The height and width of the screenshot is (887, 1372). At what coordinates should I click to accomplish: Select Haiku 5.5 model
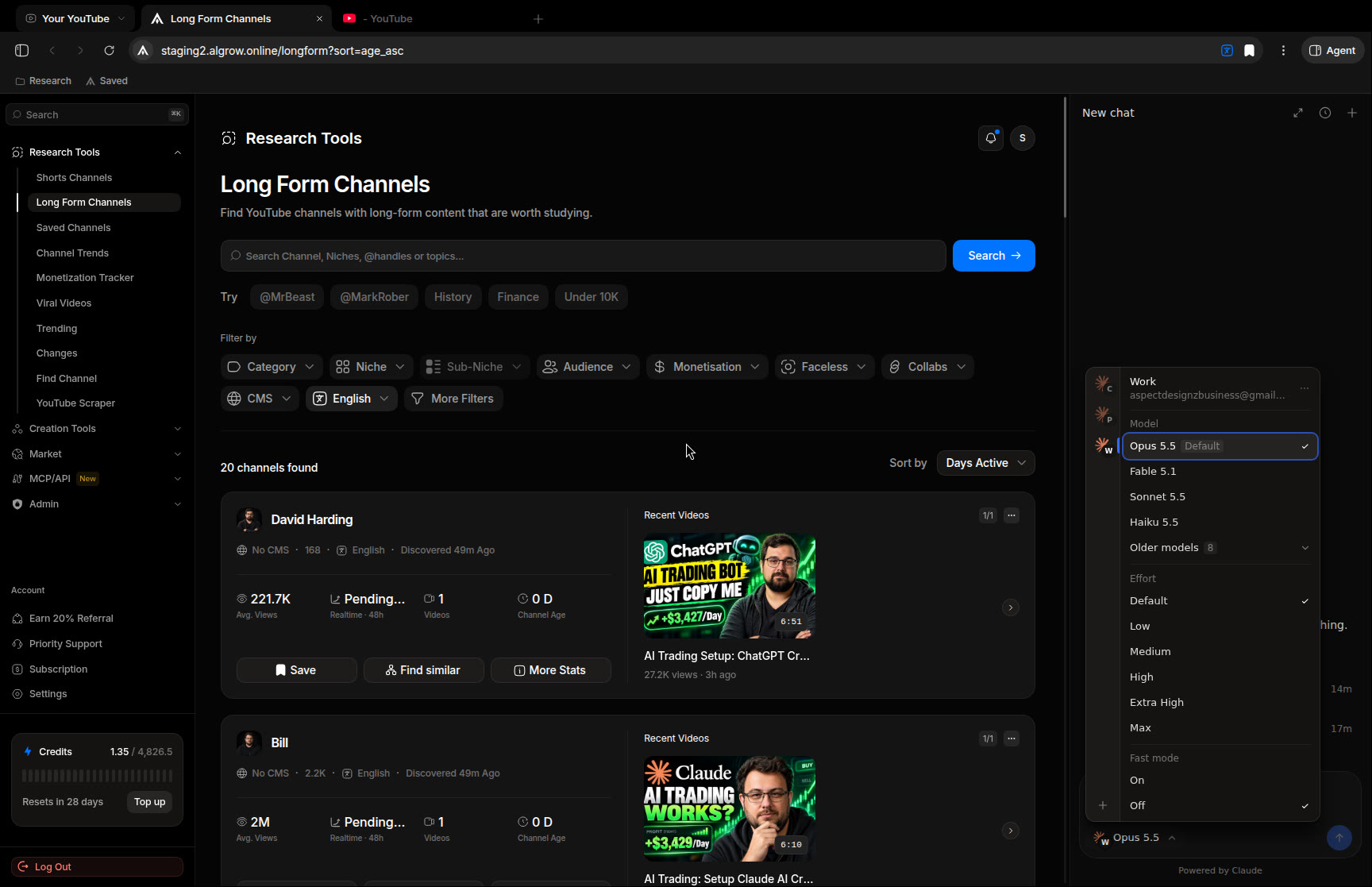(x=1220, y=523)
